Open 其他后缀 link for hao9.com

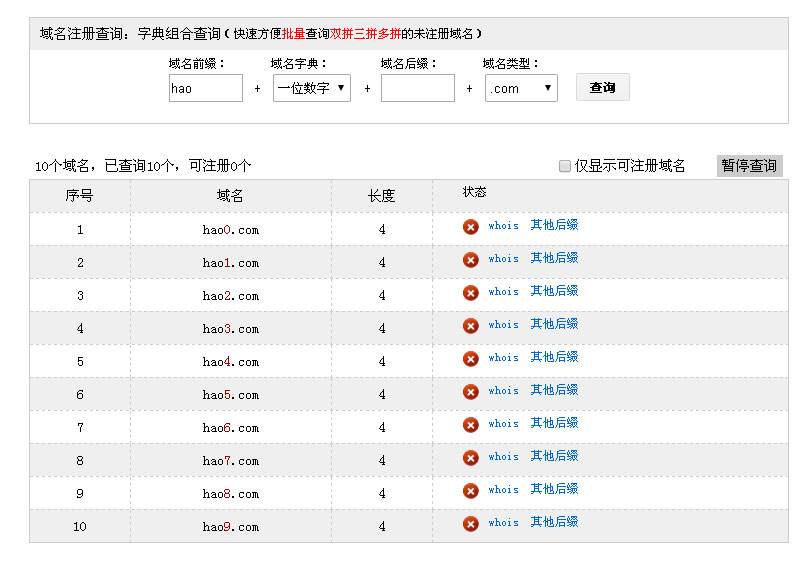pos(555,522)
